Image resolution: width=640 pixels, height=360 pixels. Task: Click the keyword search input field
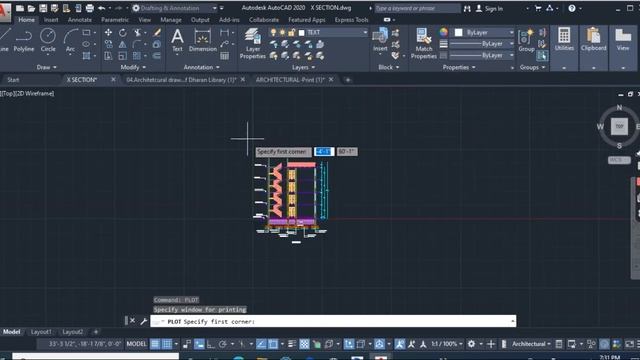click(x=417, y=8)
